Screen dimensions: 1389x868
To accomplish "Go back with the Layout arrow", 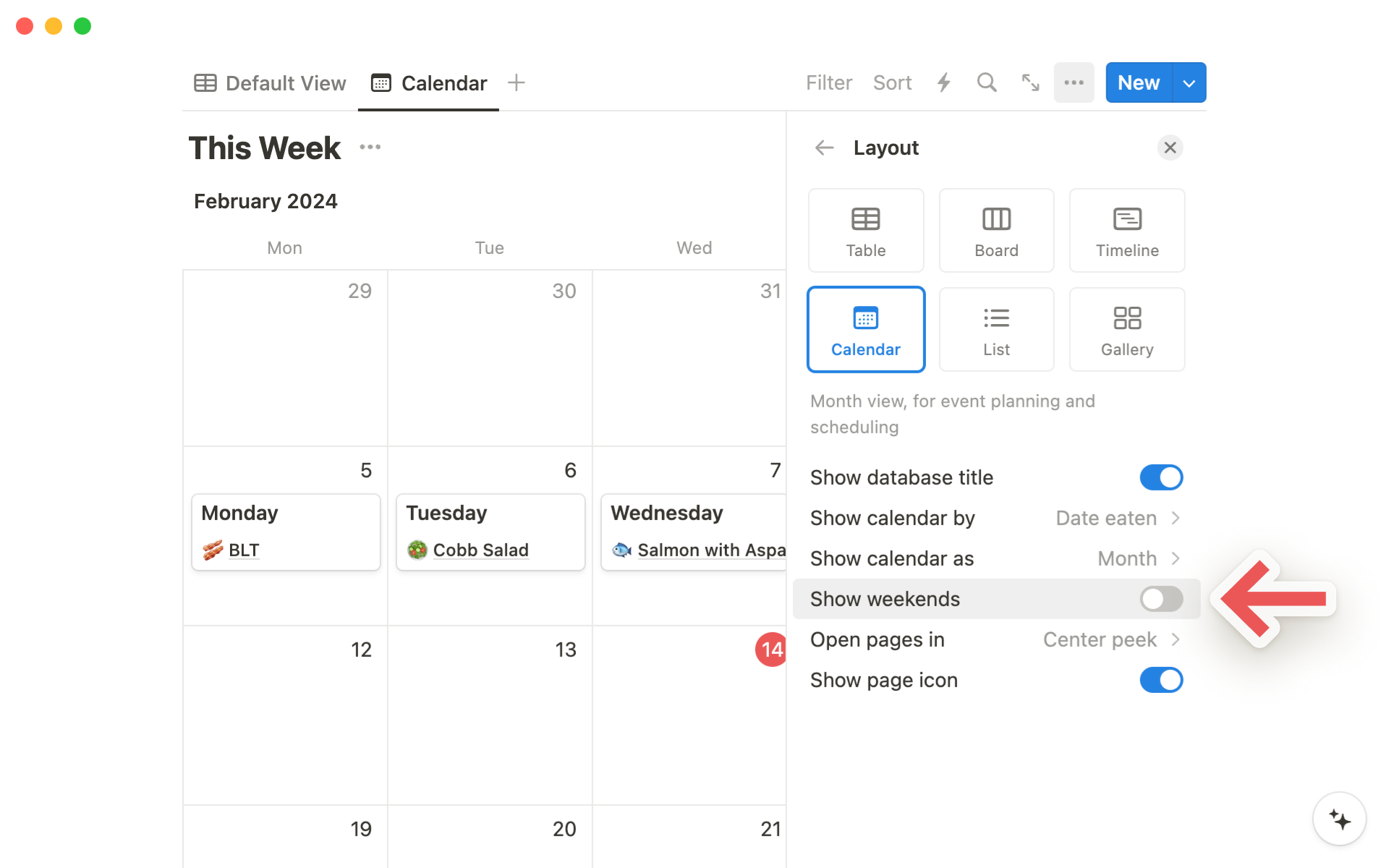I will click(824, 148).
